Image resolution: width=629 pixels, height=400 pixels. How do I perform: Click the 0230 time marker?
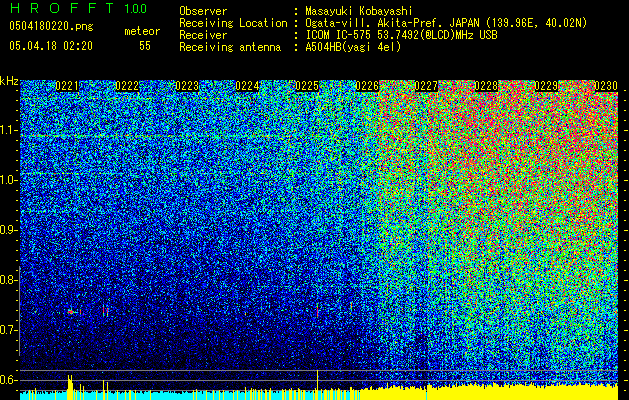tap(606, 86)
